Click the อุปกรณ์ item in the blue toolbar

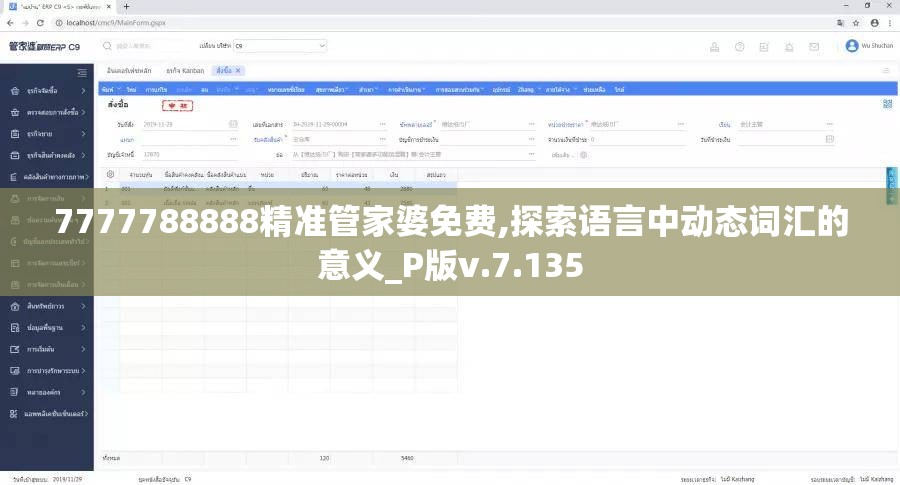501,90
